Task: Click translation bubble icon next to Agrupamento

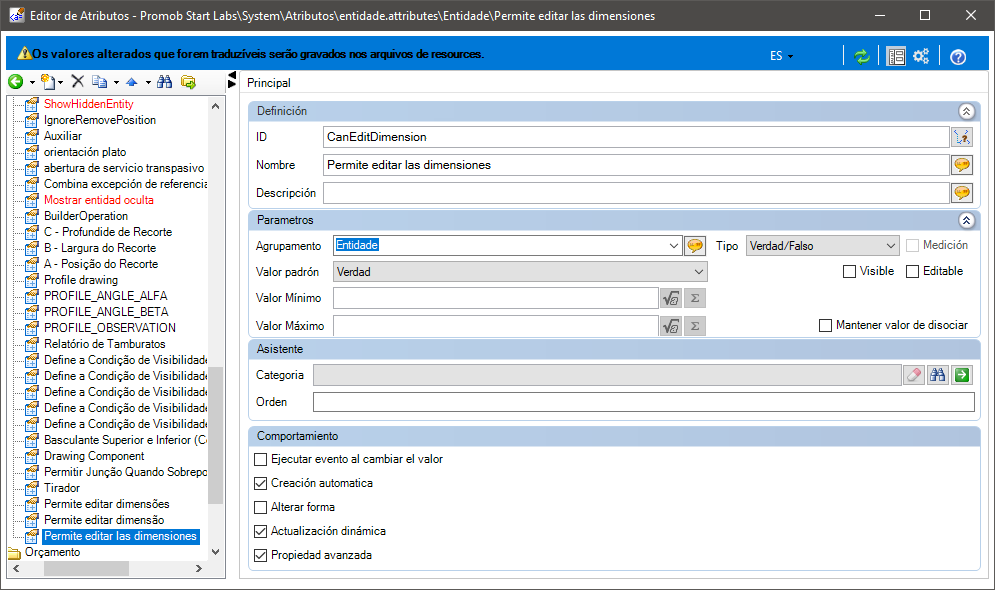Action: pyautogui.click(x=695, y=246)
